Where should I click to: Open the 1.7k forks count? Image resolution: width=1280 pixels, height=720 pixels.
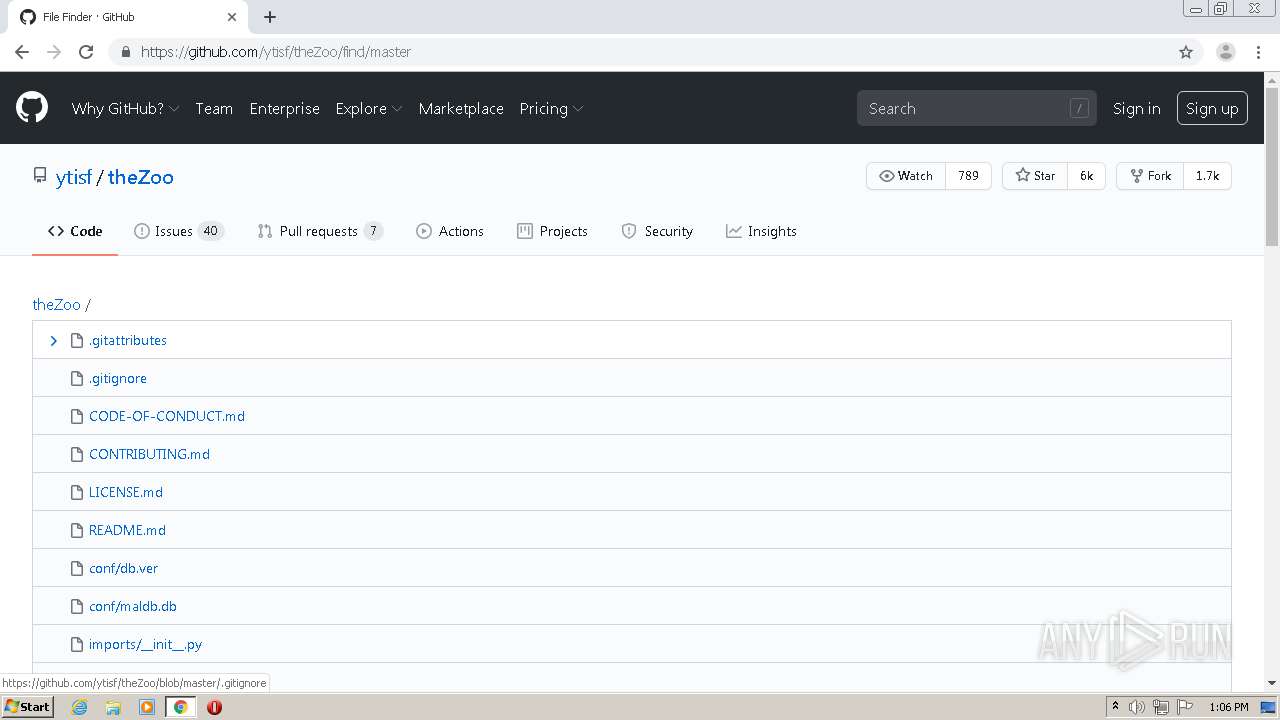click(1207, 176)
